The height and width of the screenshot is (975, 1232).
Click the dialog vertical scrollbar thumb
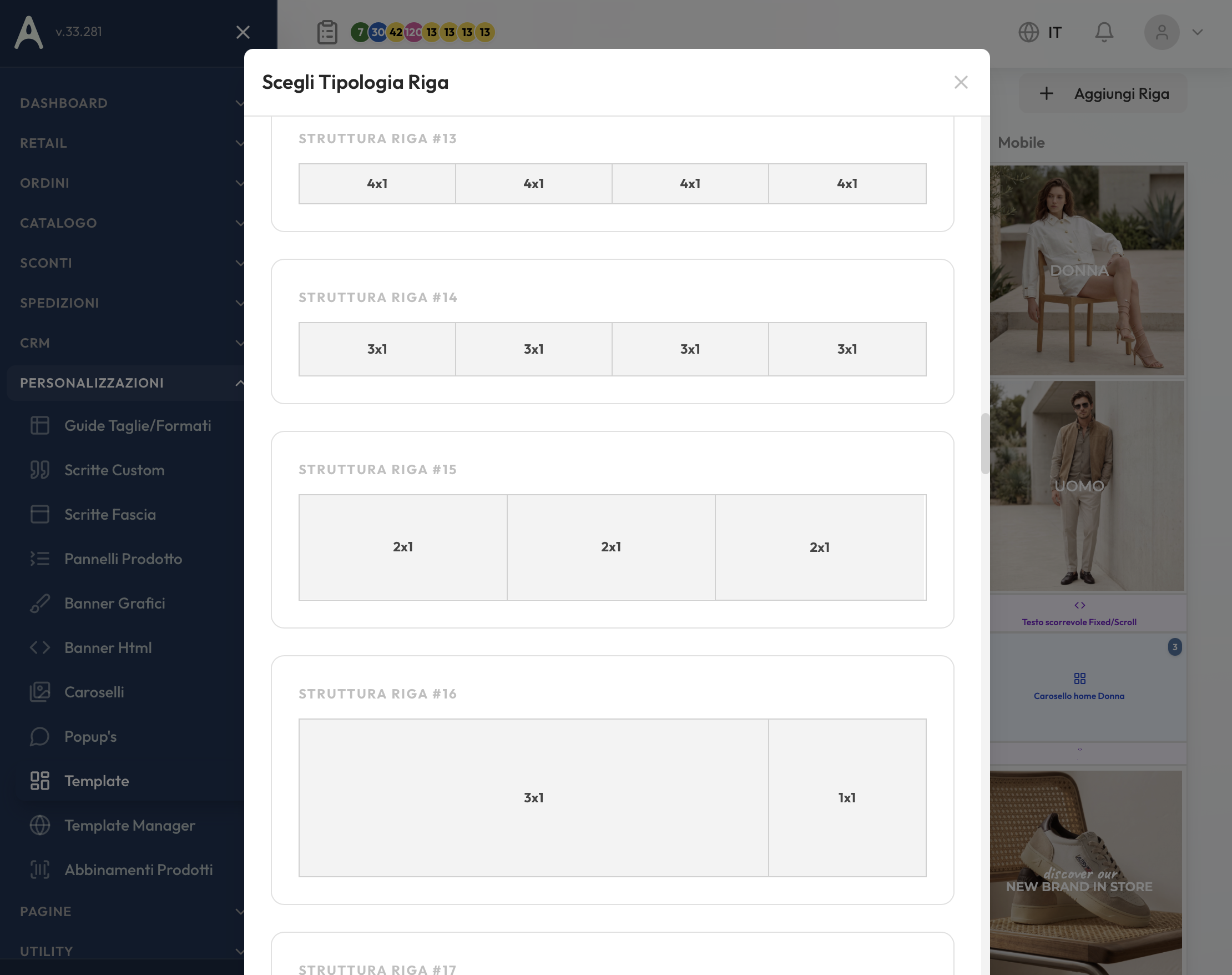click(x=985, y=444)
